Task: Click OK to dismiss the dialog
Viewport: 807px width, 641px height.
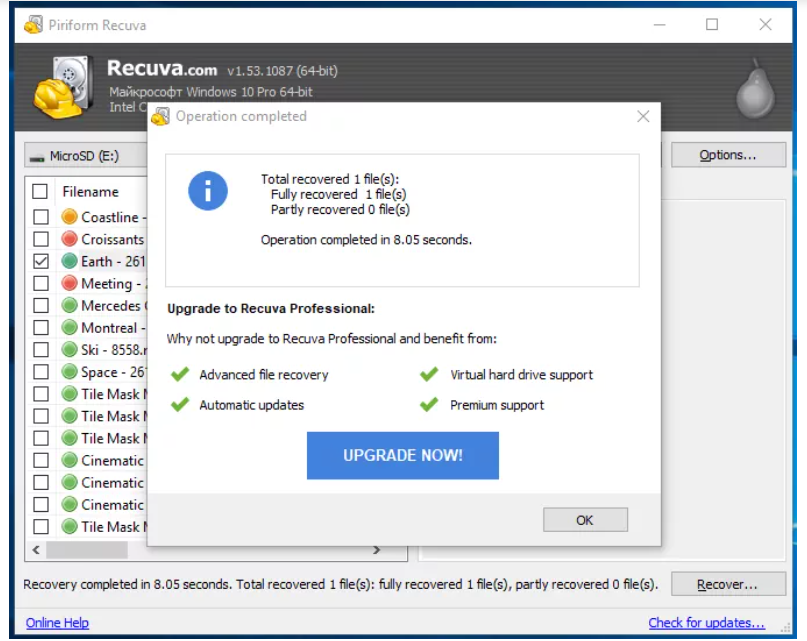Action: click(x=585, y=520)
